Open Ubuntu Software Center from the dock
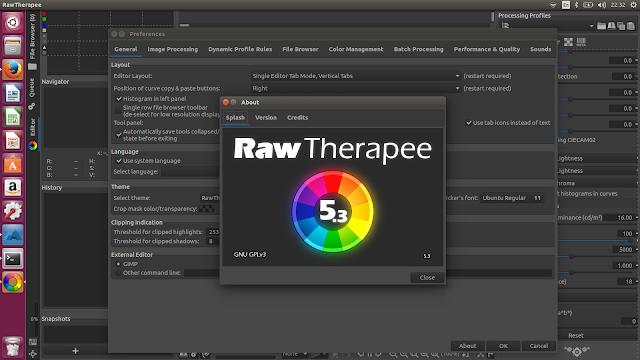The width and height of the screenshot is (640, 360). (13, 164)
